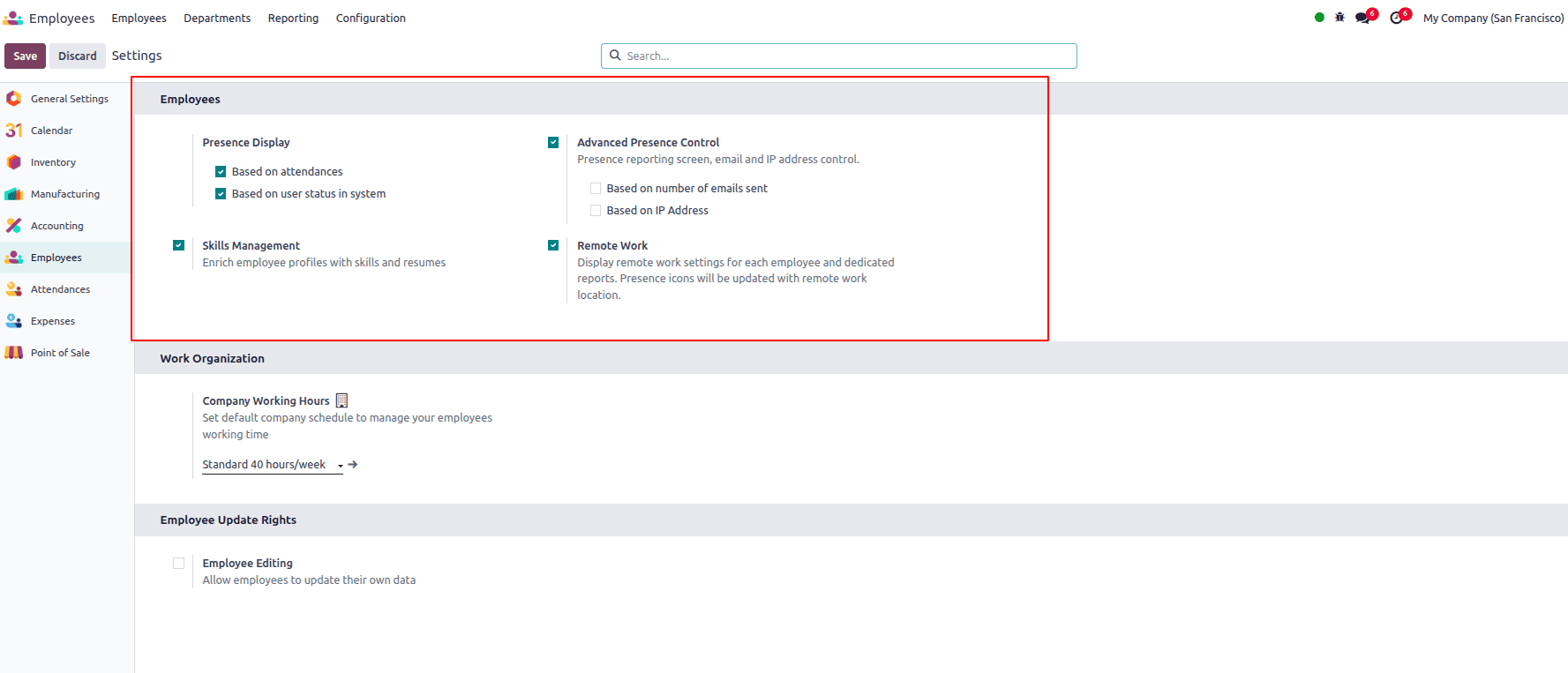
Task: Select Expenses settings label
Action: 53,321
